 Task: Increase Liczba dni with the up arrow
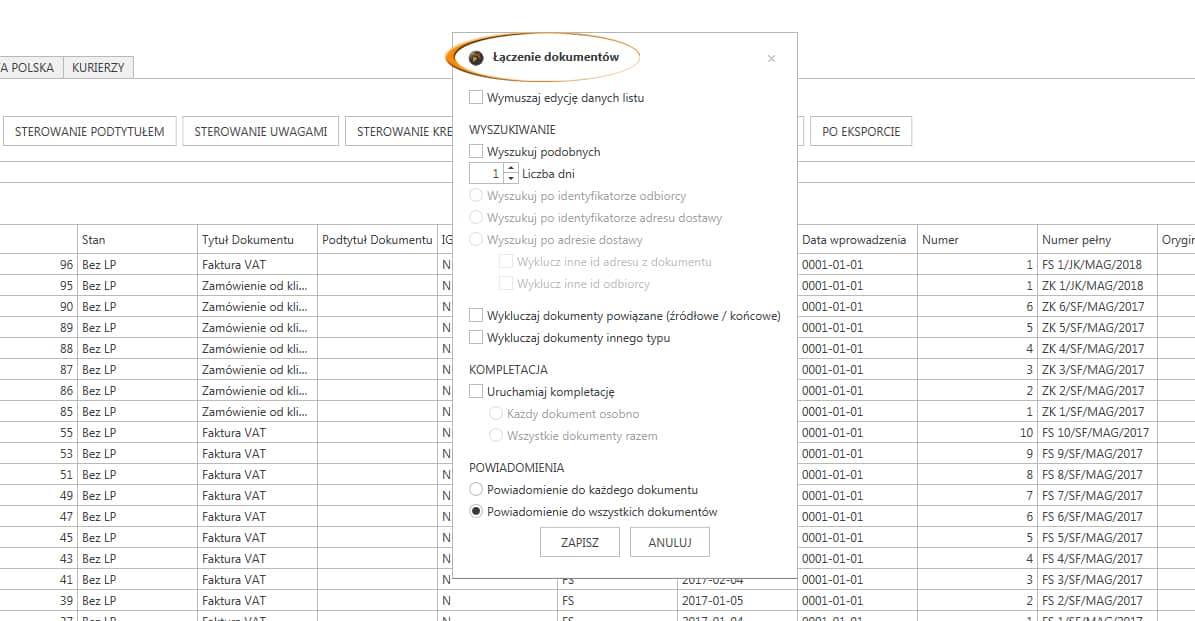[511, 168]
